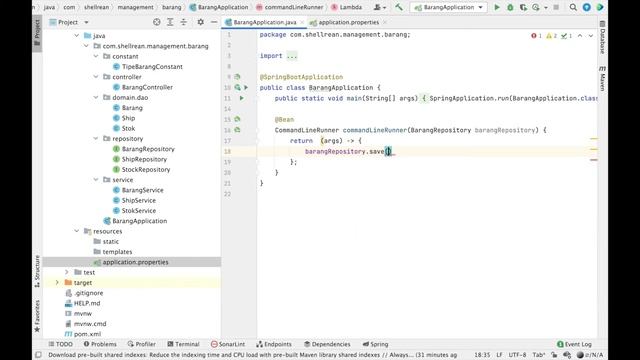Open Search Everywhere magnifier icon
Image resolution: width=640 pixels, height=360 pixels.
(x=573, y=7)
